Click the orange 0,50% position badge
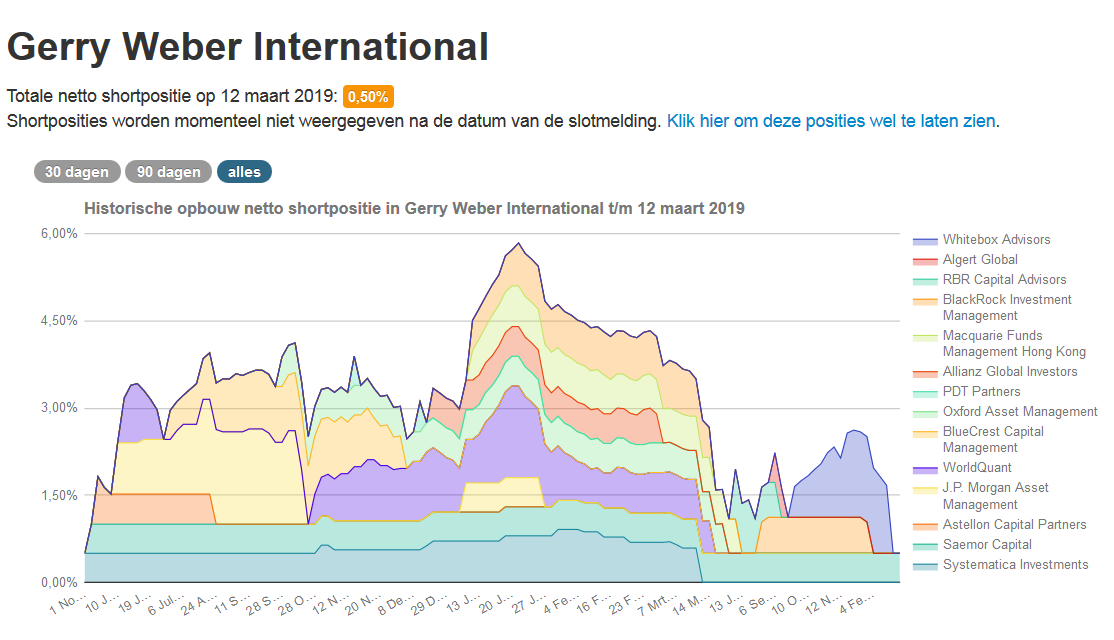This screenshot has height=640, width=1114. tap(368, 97)
